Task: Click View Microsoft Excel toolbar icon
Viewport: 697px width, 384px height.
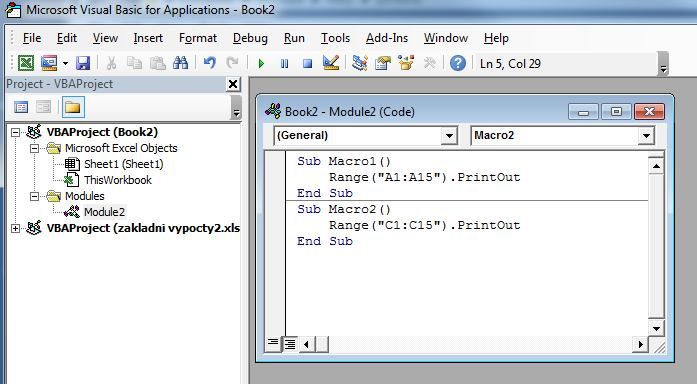Action: pos(26,63)
